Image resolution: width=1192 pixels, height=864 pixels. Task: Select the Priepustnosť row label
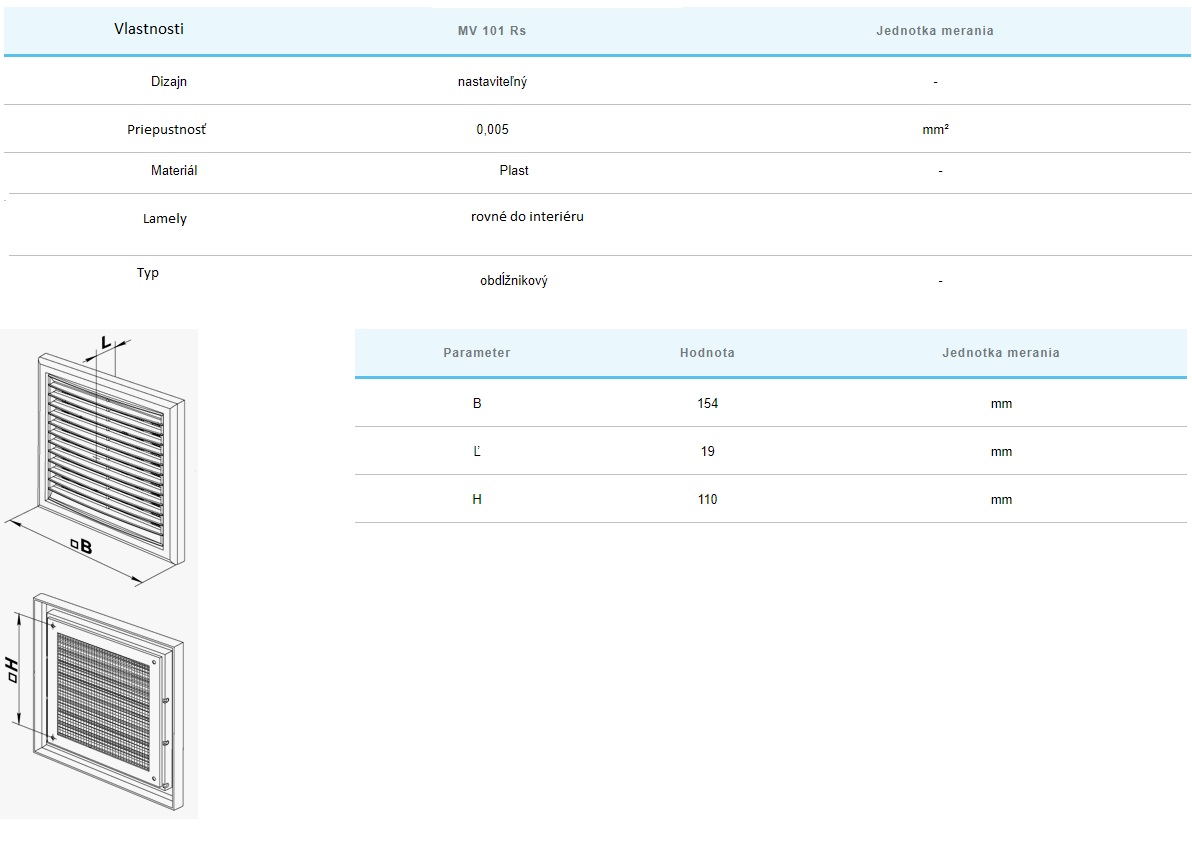point(167,130)
